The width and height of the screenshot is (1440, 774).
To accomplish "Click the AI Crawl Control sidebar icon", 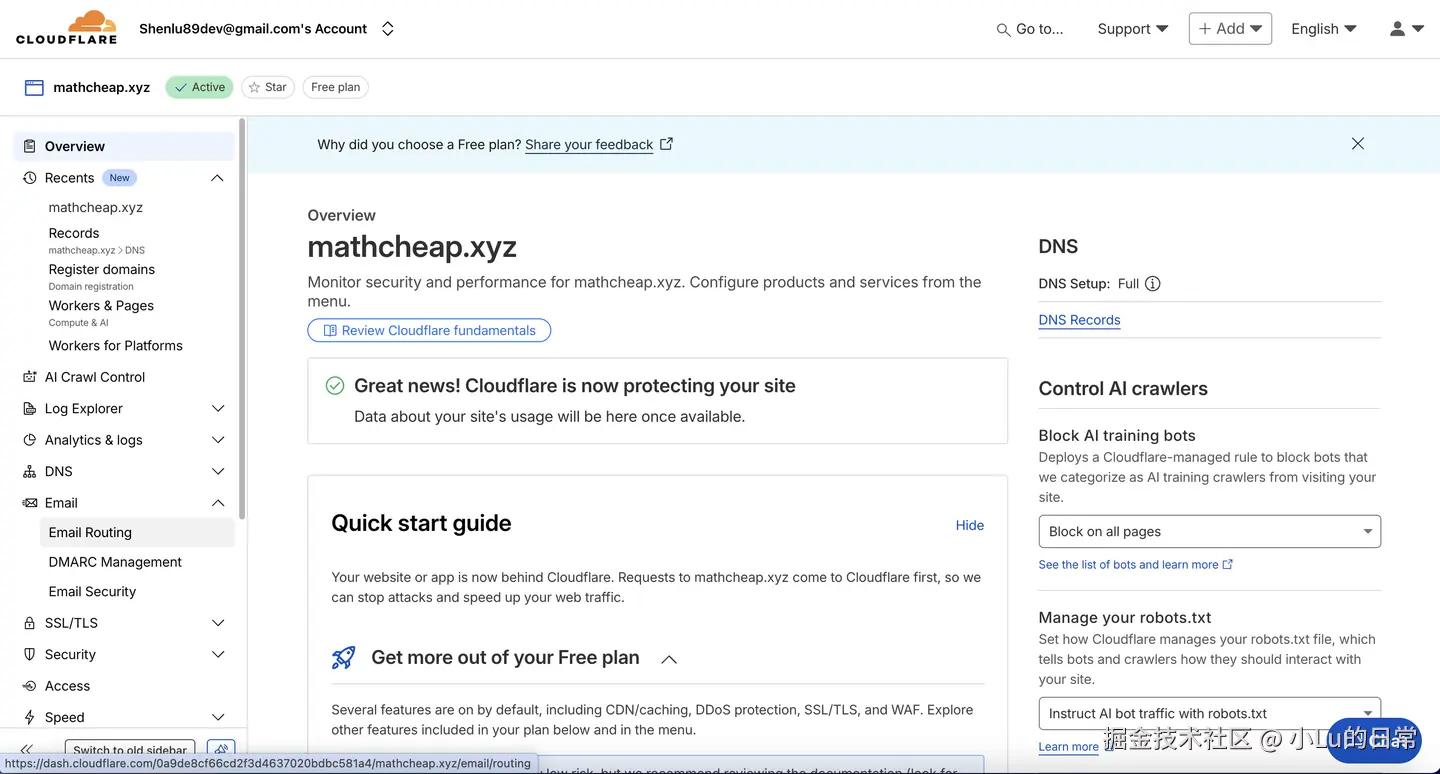I will [x=29, y=377].
